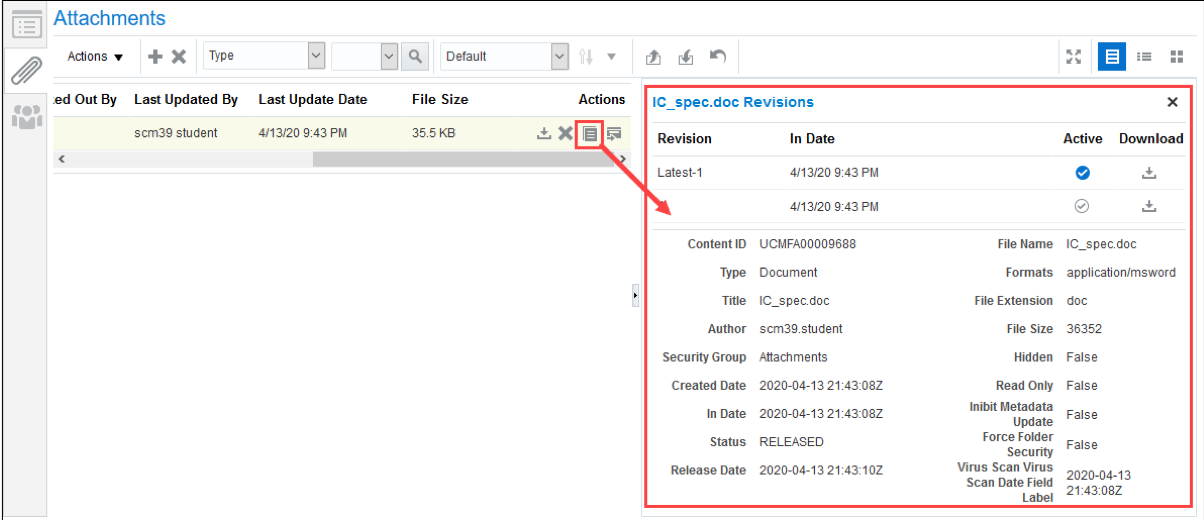Click the File Name value 'IC_spec.doc'
Viewport: 1204px width, 520px height.
point(1101,244)
